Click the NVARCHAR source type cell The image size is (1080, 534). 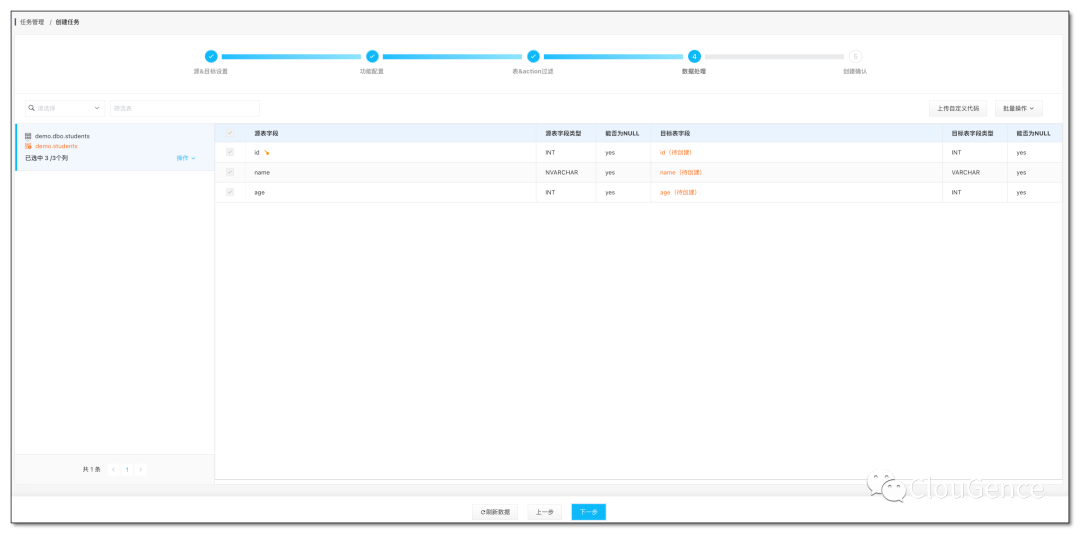[561, 172]
